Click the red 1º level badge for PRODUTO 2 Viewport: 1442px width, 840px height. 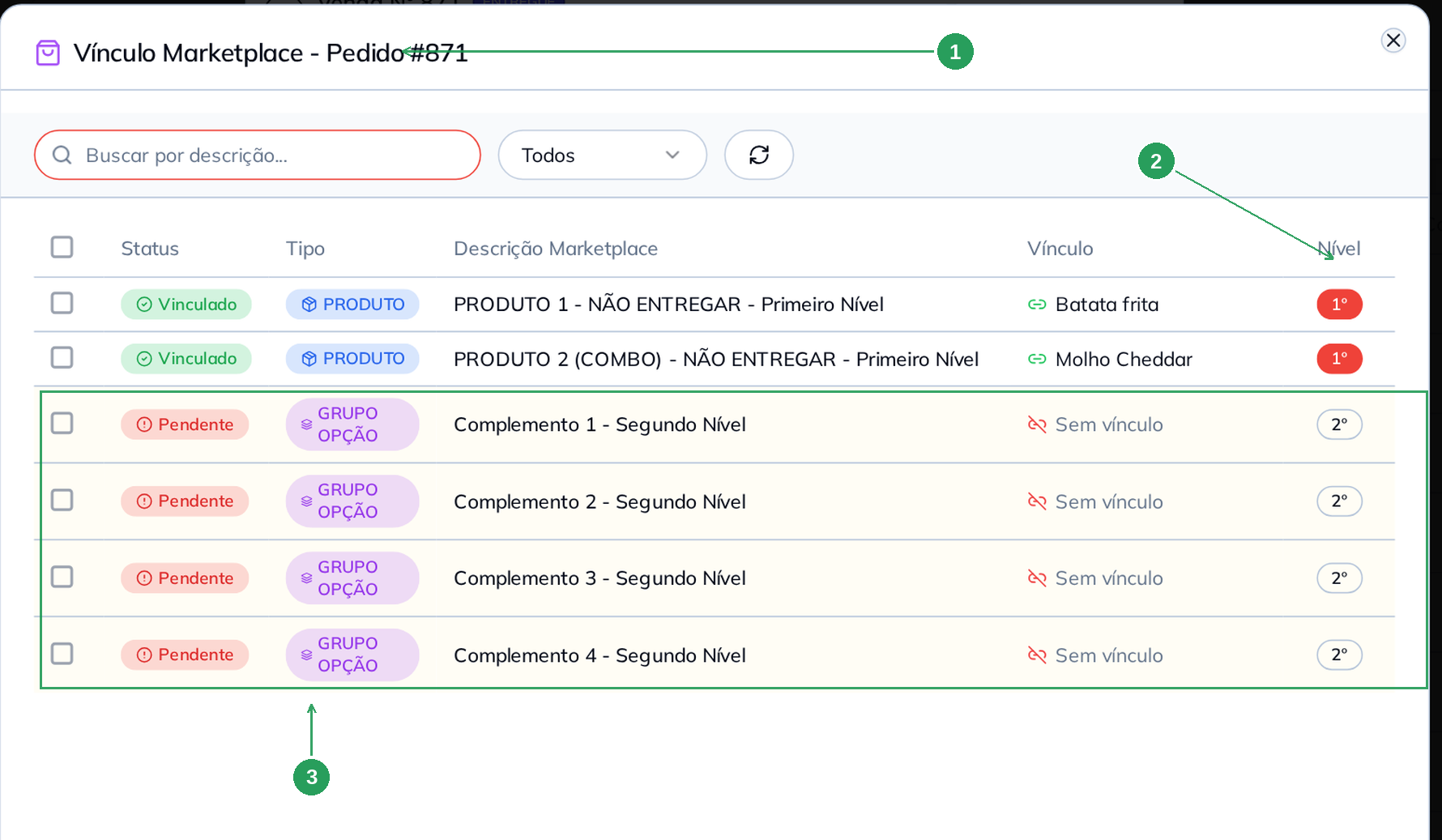(x=1339, y=359)
